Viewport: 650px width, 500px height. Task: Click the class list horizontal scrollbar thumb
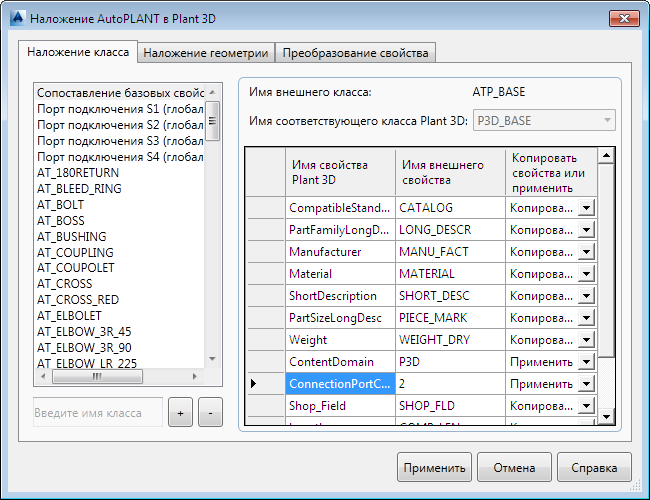point(97,376)
